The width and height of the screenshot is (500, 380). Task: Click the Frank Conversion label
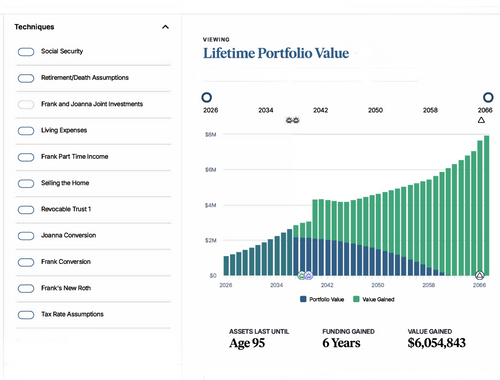(66, 262)
